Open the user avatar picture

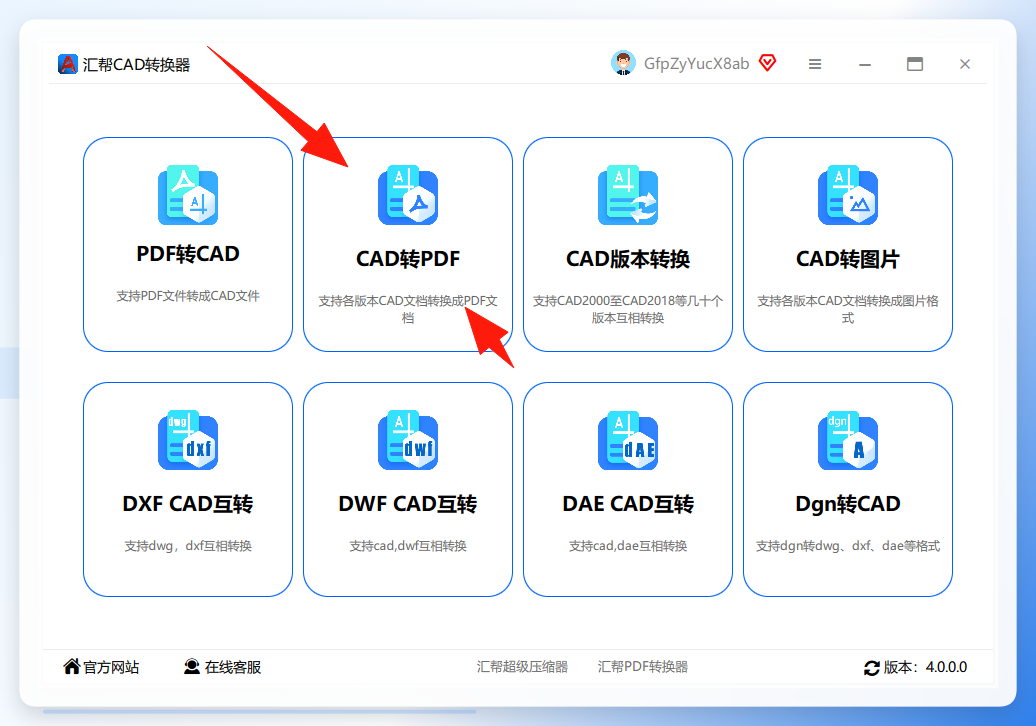[623, 63]
